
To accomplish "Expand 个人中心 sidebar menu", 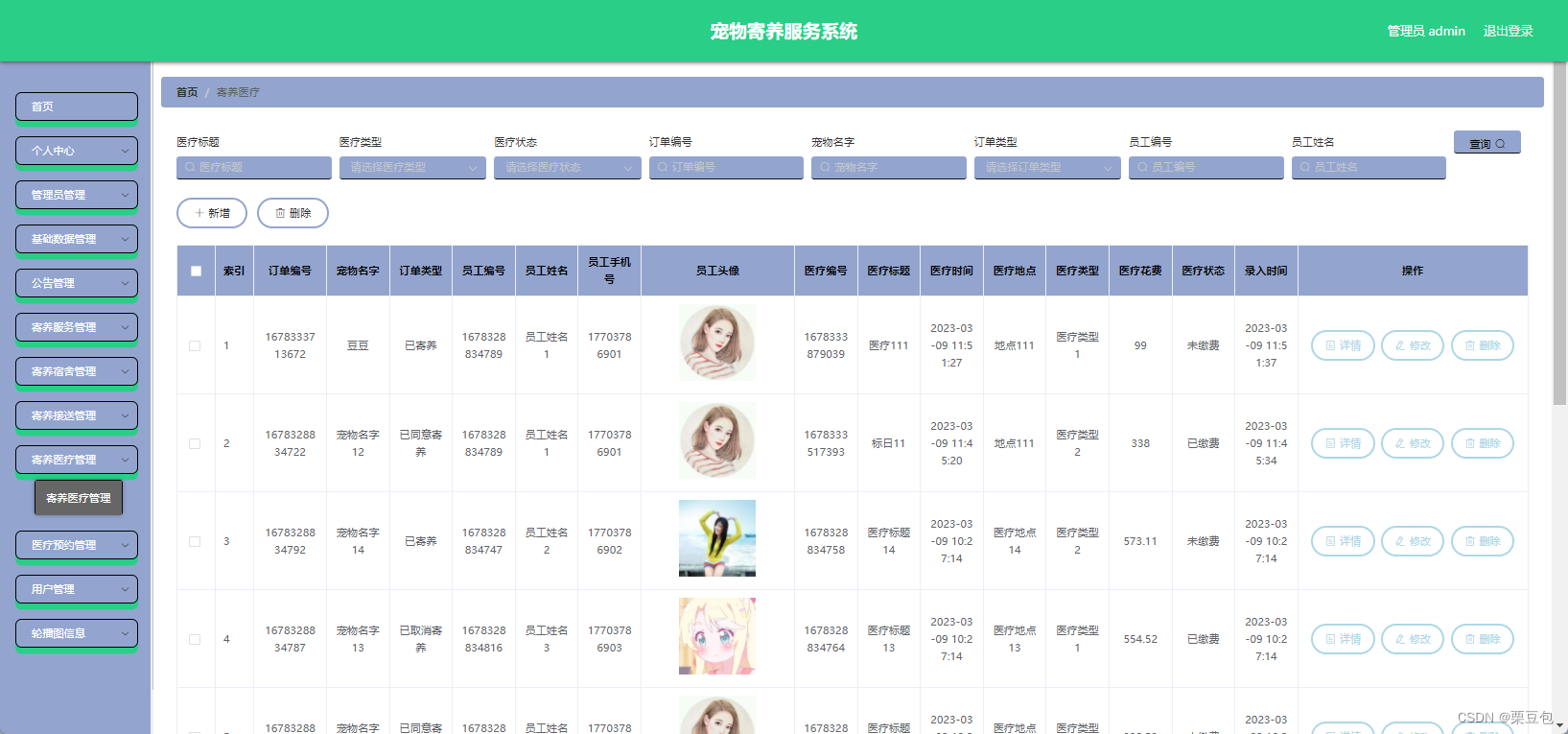I will (77, 151).
